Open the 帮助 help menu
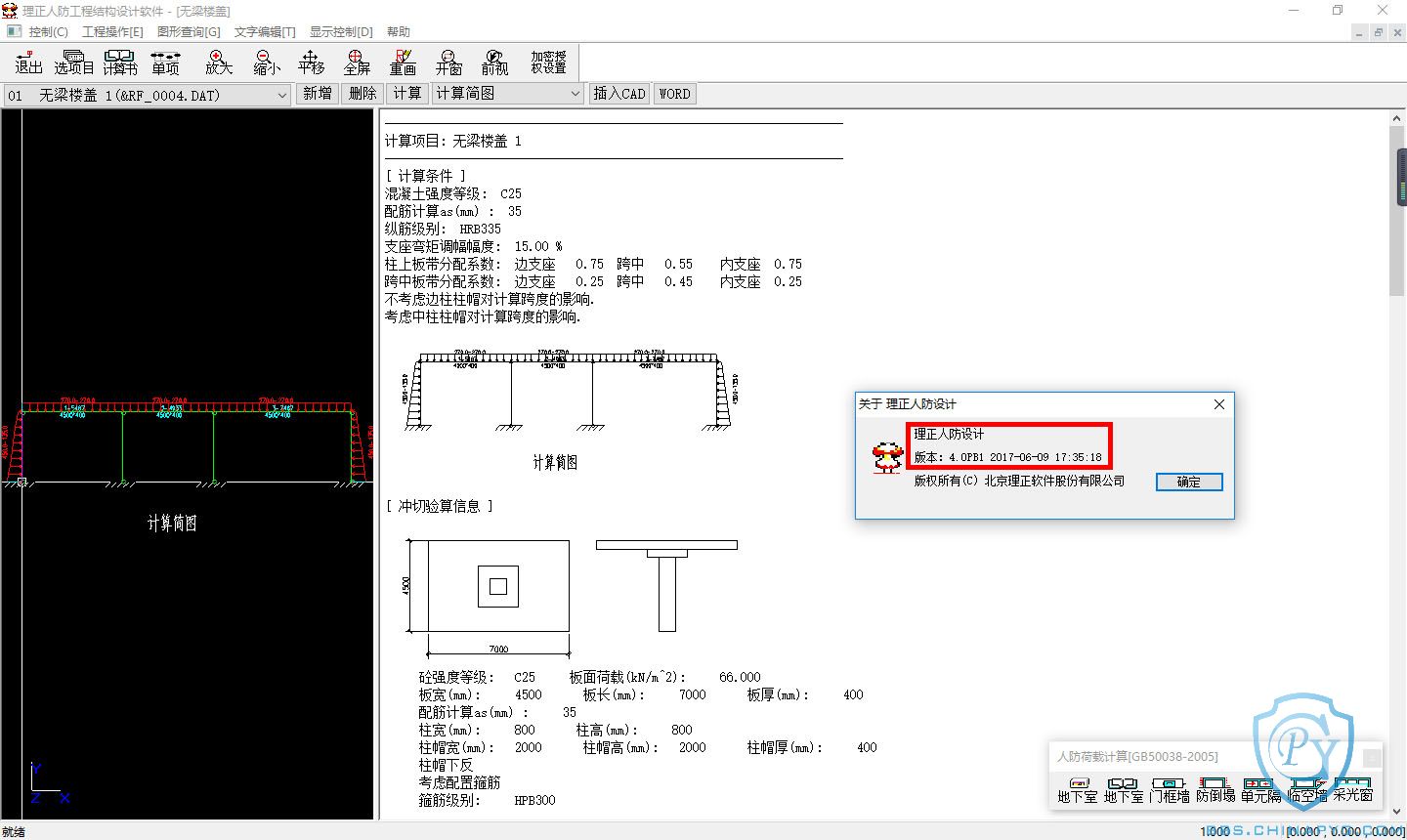The image size is (1407, 840). (x=399, y=32)
